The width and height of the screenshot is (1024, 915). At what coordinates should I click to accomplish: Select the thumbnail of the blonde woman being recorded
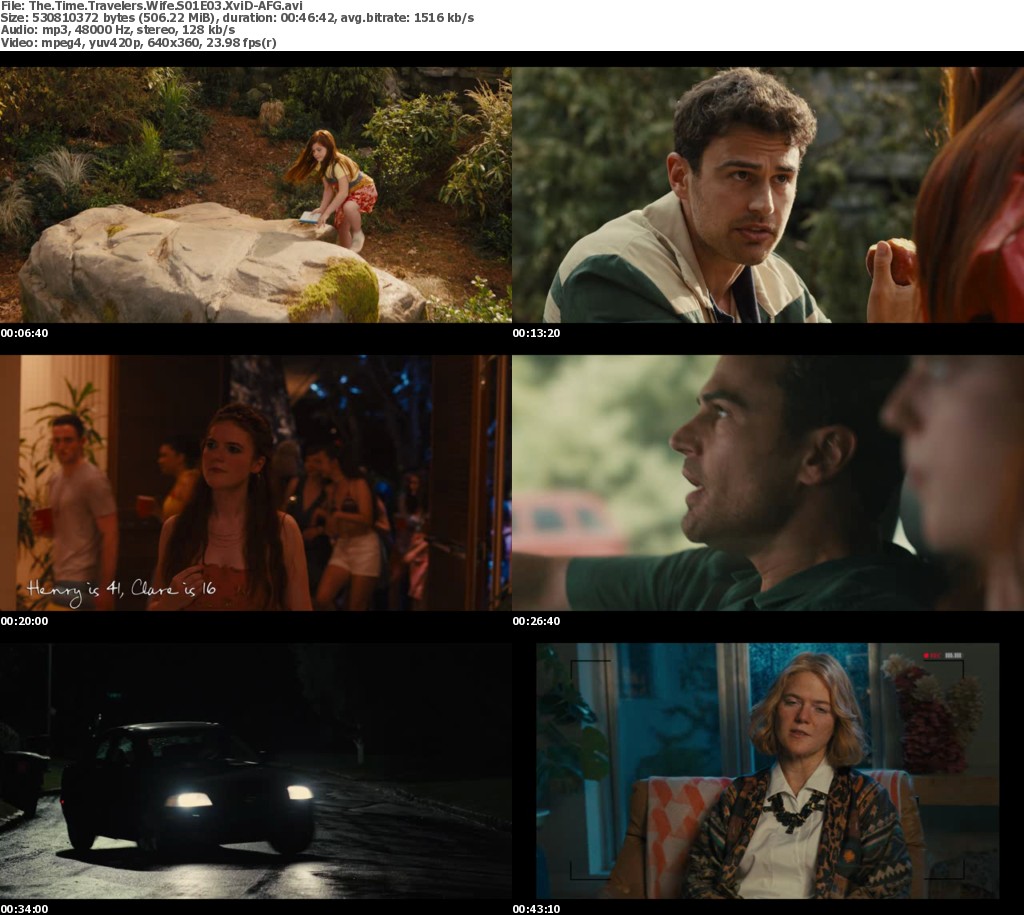coord(768,771)
